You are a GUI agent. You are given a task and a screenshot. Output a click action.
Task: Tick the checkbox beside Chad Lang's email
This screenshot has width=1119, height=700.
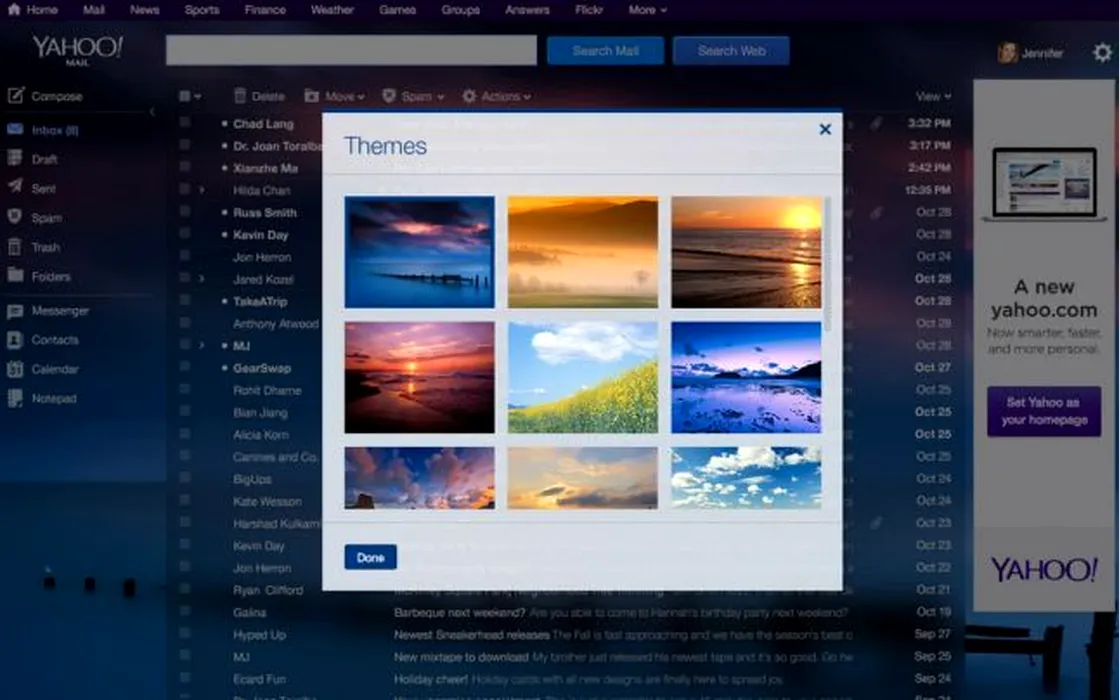coord(185,123)
